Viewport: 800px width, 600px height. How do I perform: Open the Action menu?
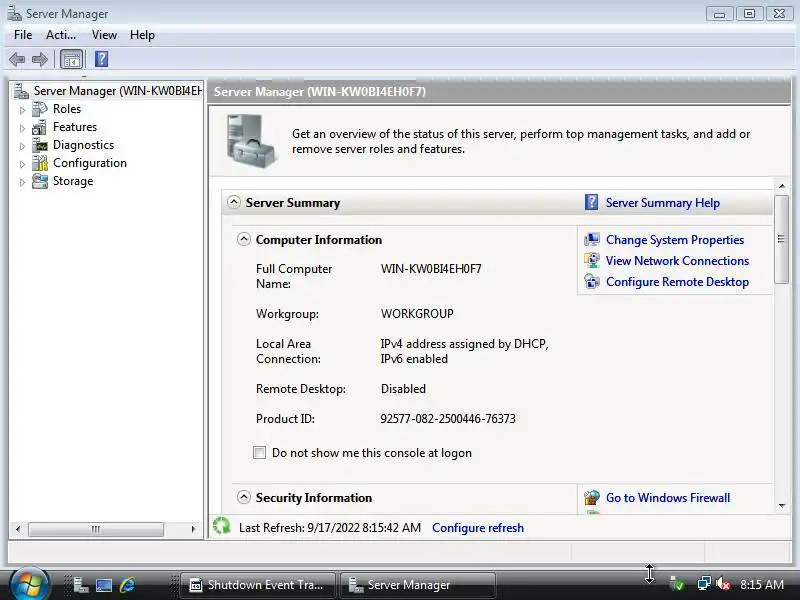click(x=61, y=35)
